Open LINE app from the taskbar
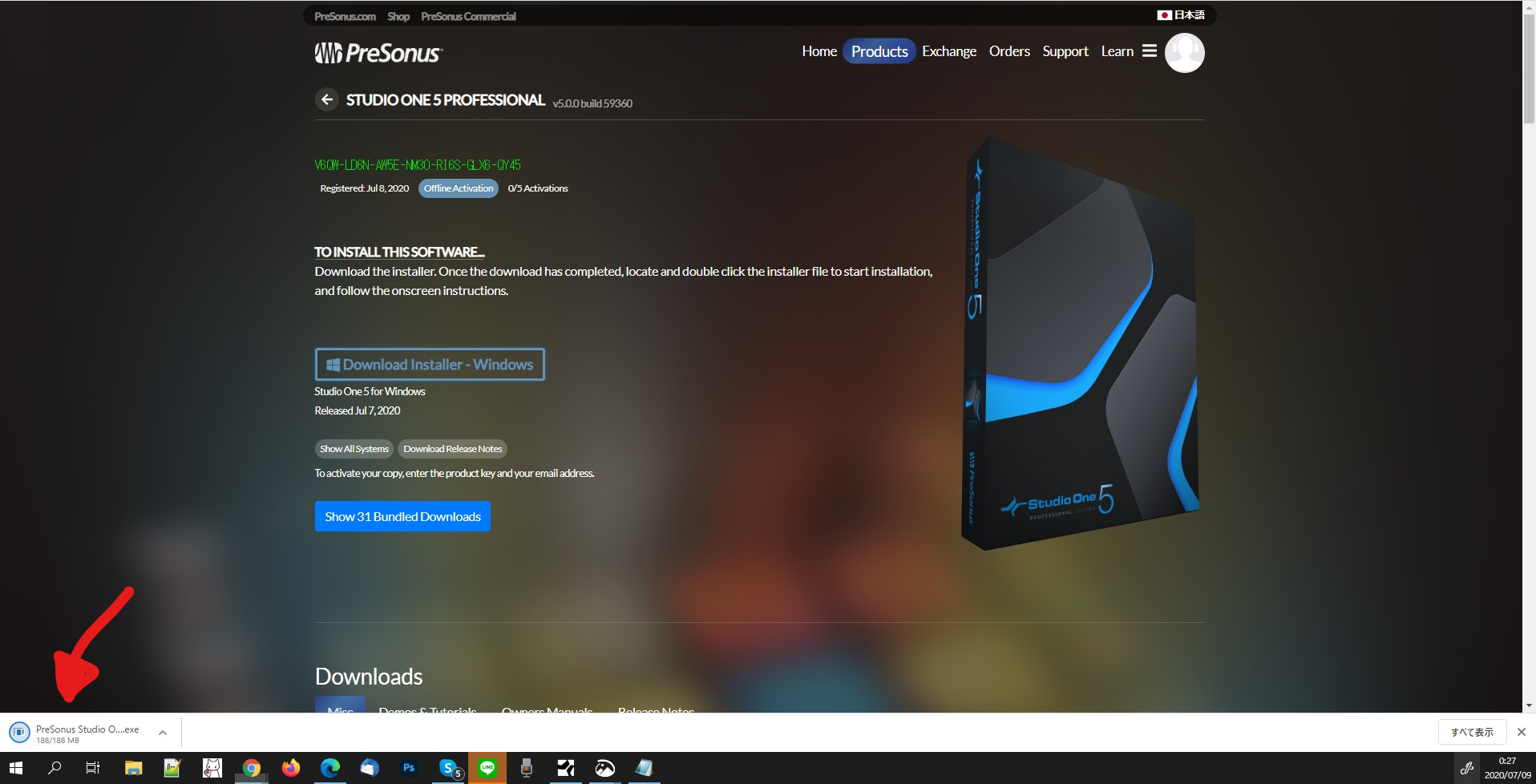The width and height of the screenshot is (1536, 784). point(487,768)
